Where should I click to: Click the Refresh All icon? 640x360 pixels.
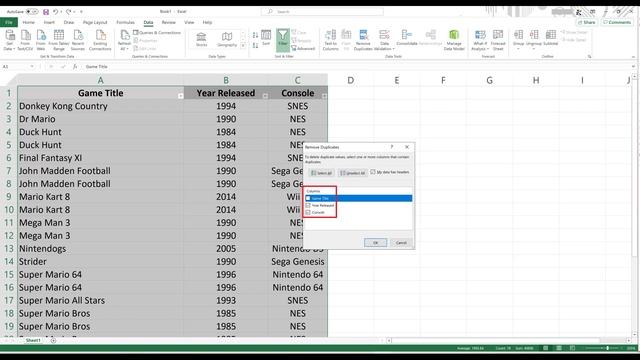pos(124,36)
